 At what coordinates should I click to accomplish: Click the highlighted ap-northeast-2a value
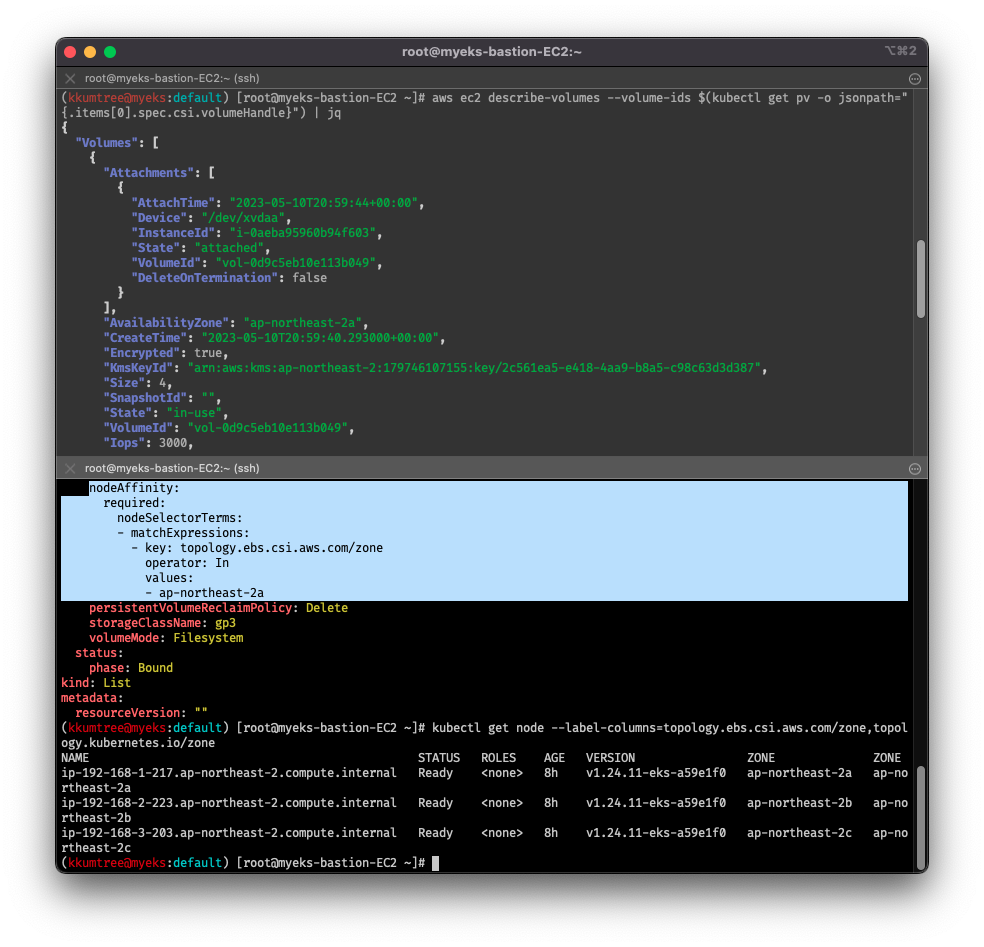coord(211,594)
